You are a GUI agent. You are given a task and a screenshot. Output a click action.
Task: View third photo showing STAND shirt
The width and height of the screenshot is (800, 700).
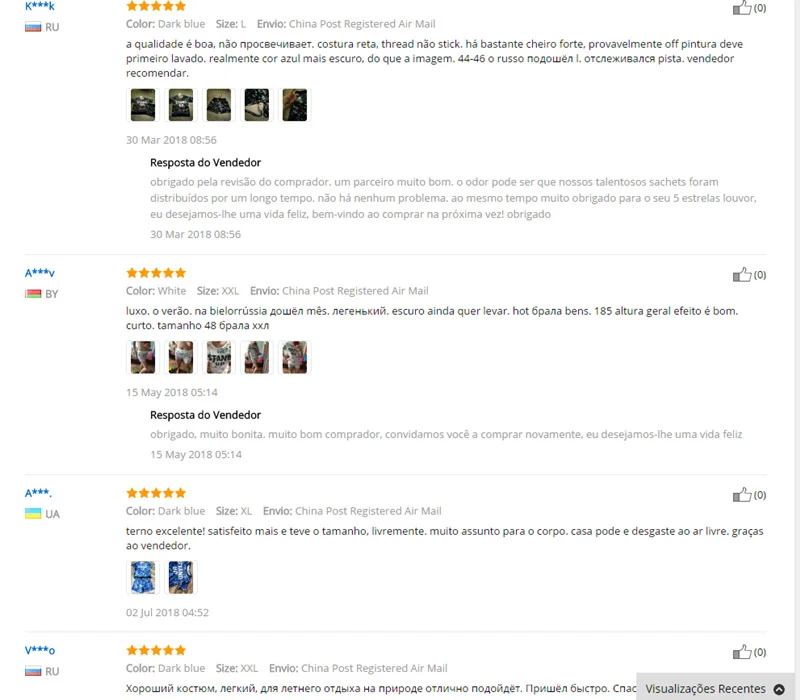(219, 357)
